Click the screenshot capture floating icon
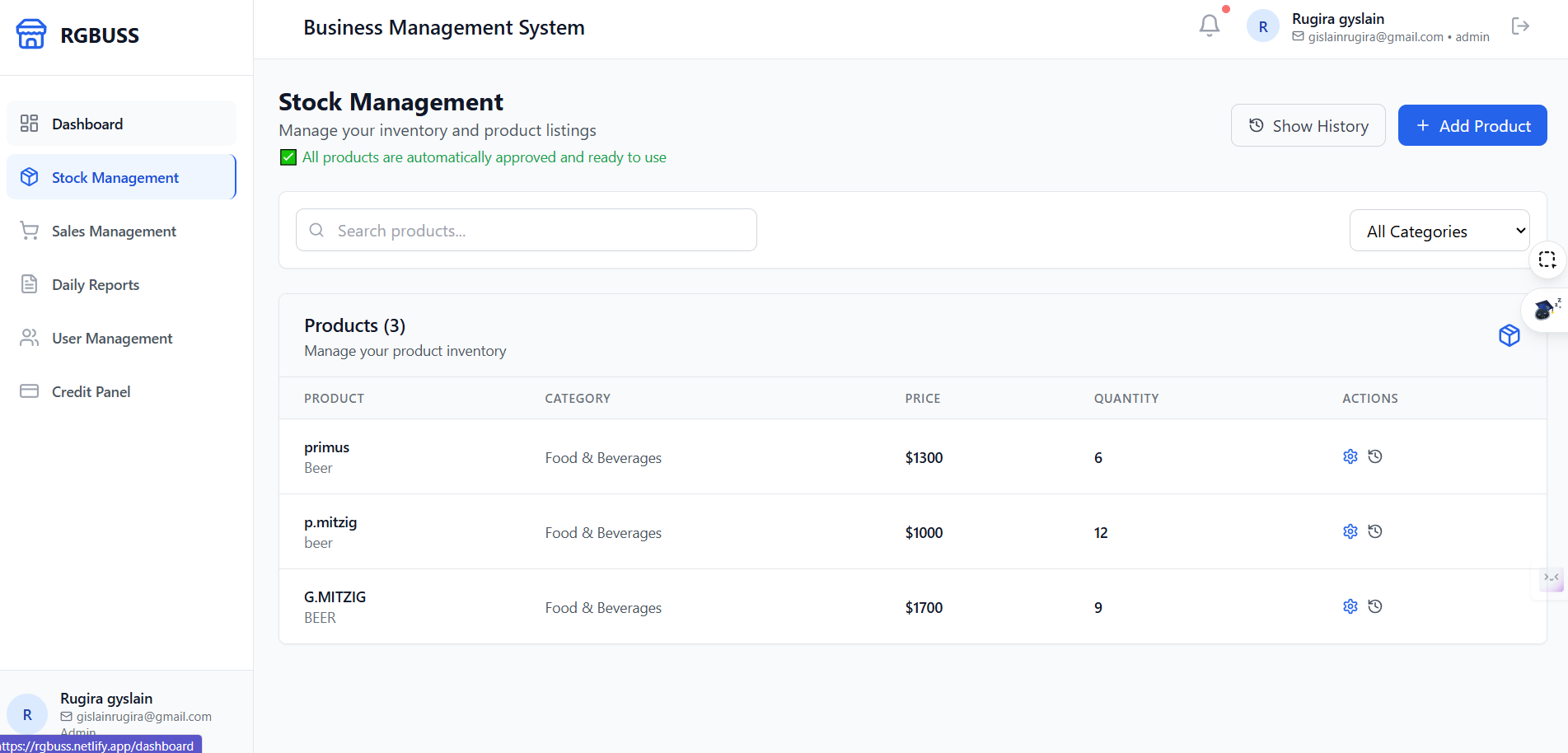The height and width of the screenshot is (753, 1568). pos(1547,260)
